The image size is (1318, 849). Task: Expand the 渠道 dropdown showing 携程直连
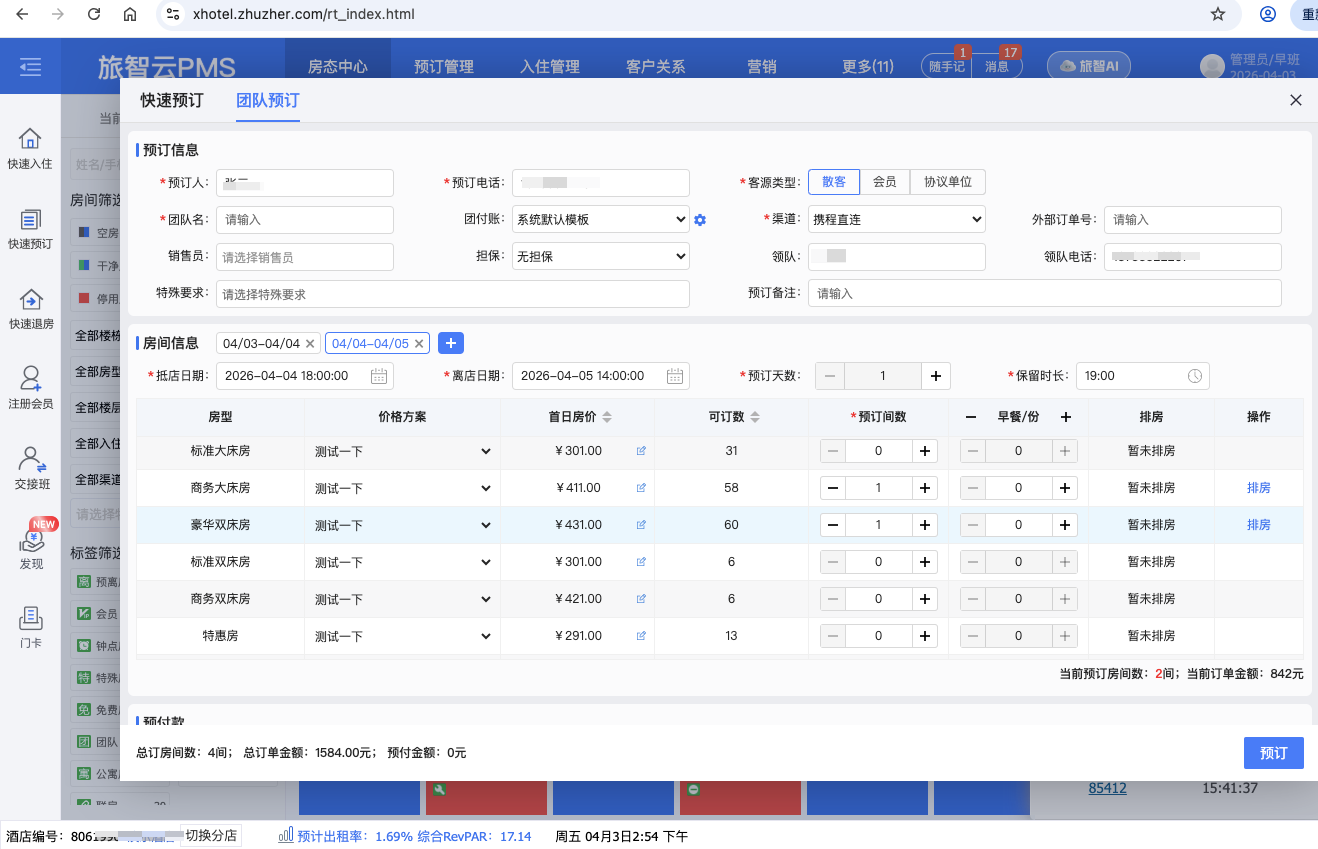coord(896,219)
